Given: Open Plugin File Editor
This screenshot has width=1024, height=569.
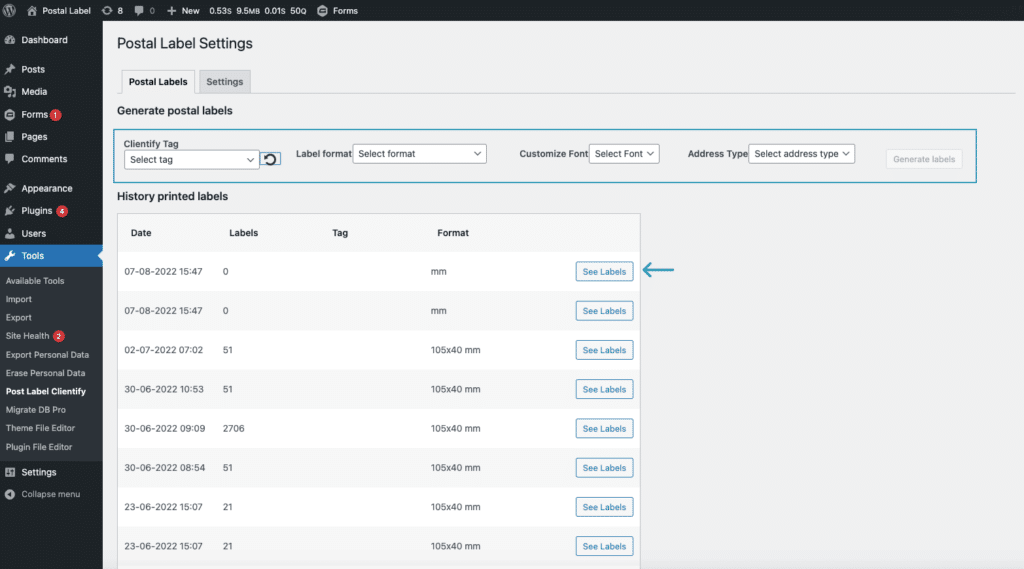Looking at the screenshot, I should 39,447.
